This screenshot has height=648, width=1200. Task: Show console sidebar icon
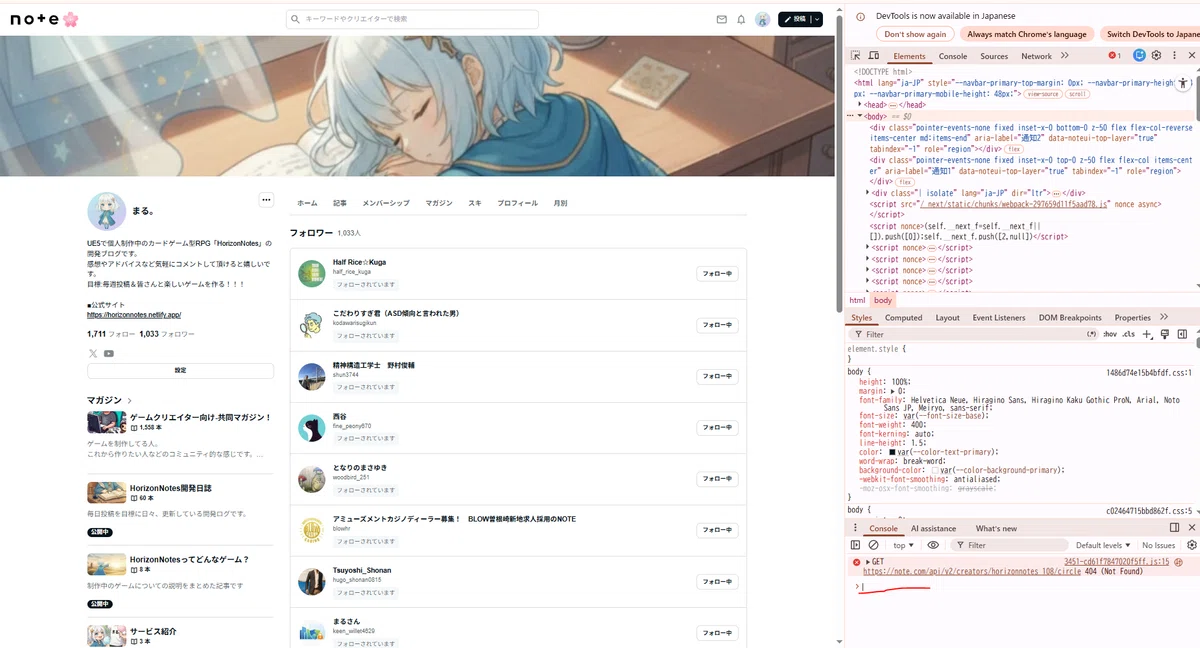coord(856,545)
